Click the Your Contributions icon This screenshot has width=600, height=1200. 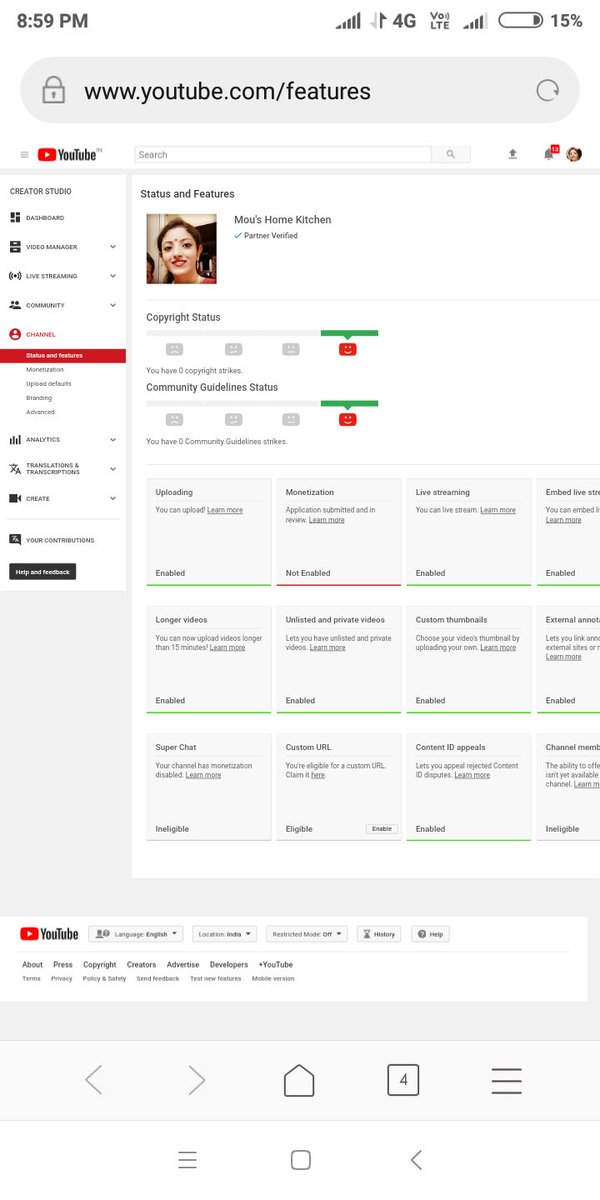[x=15, y=540]
